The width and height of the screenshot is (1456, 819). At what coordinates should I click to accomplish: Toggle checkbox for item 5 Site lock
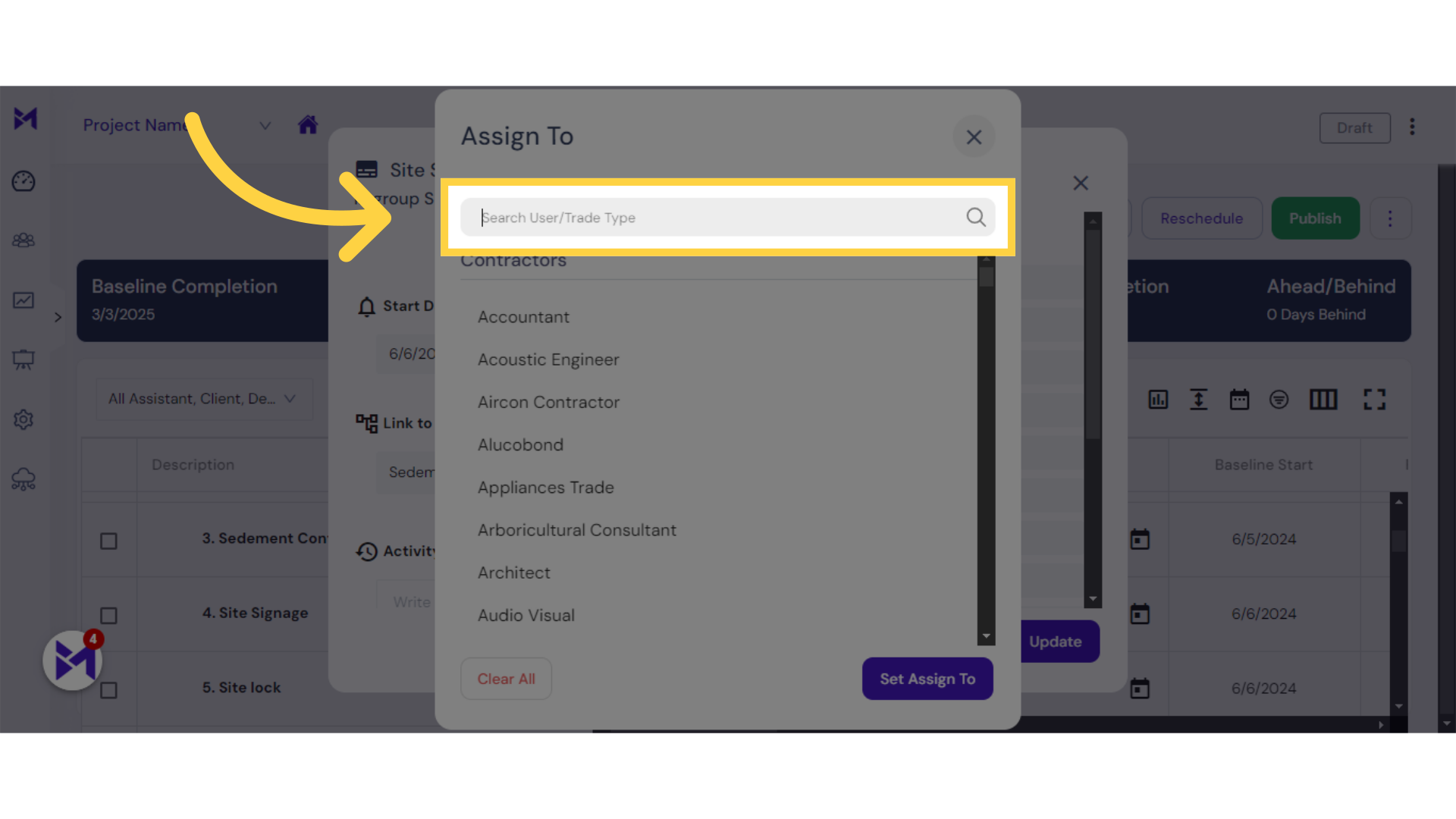point(109,688)
